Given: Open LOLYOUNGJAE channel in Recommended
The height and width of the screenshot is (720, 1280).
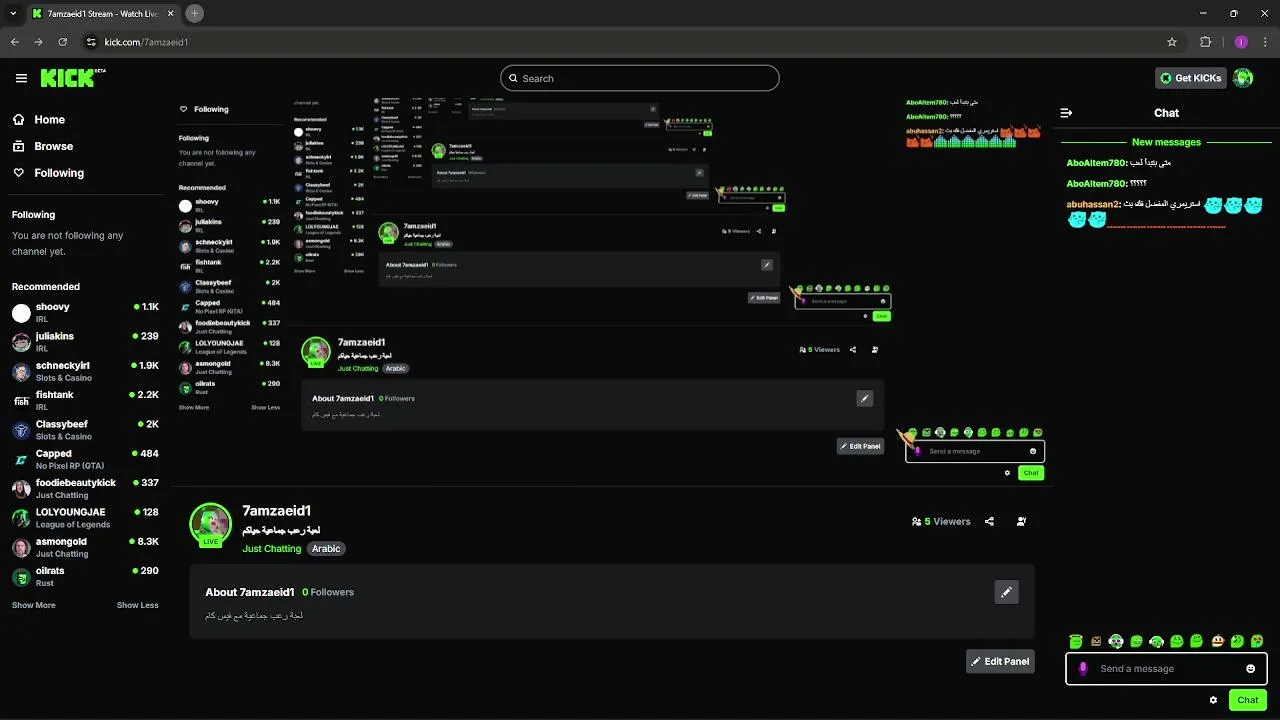Looking at the screenshot, I should pos(85,518).
